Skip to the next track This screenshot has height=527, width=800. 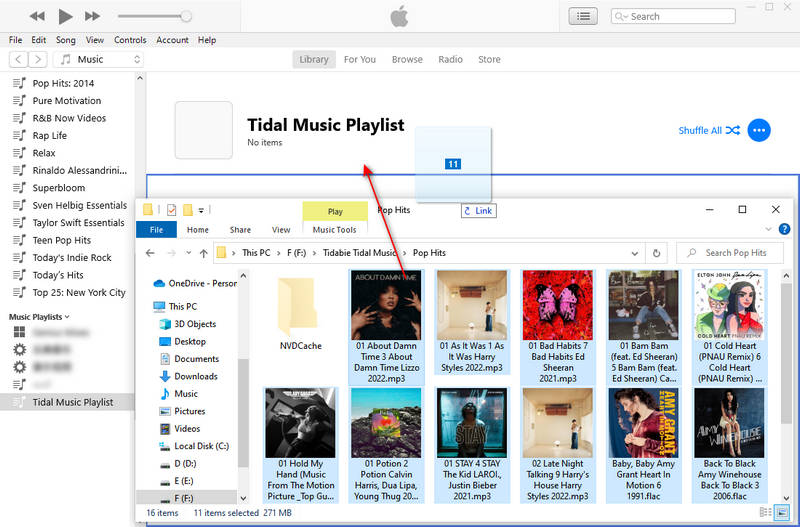click(x=92, y=16)
